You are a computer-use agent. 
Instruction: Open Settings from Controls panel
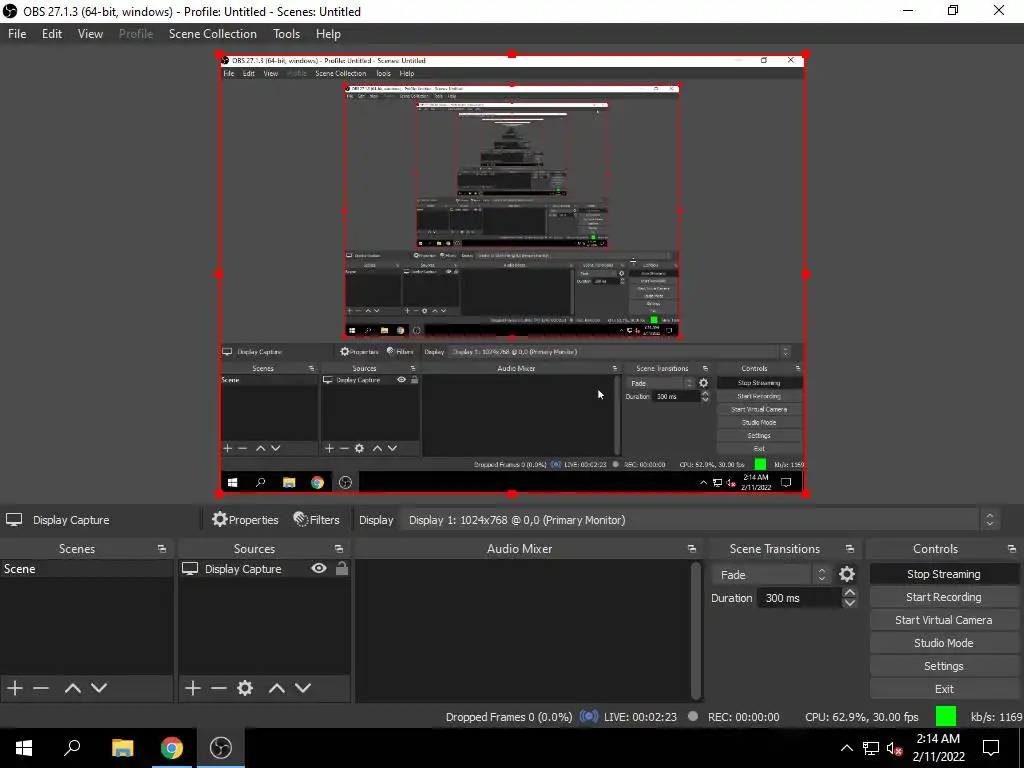click(944, 665)
